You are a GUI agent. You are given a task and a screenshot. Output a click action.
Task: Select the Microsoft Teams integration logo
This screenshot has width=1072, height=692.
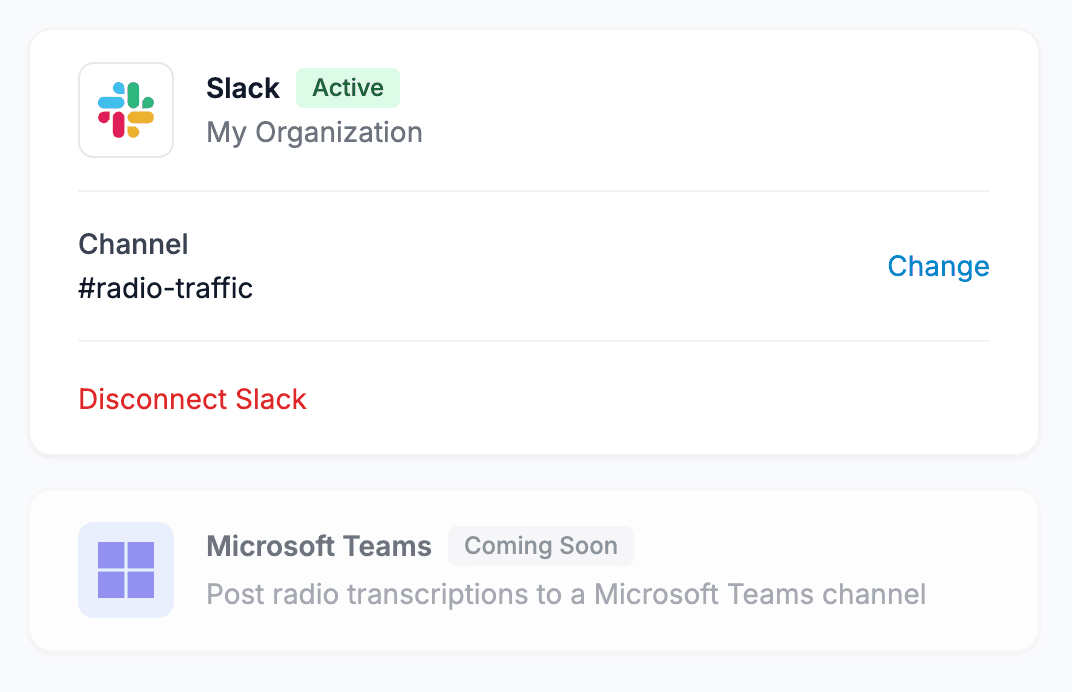click(126, 570)
